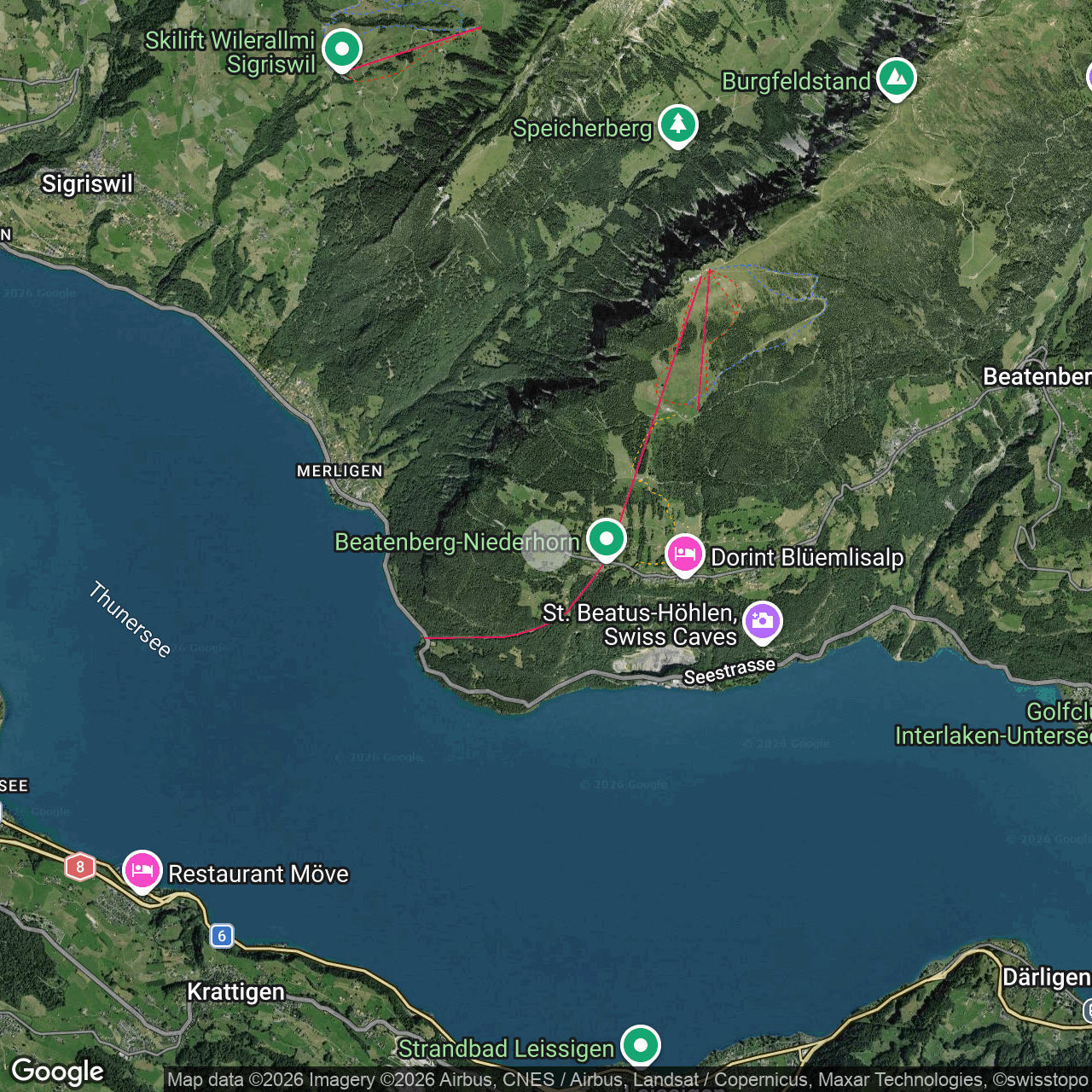Select the Därligen town label

coord(1046,977)
